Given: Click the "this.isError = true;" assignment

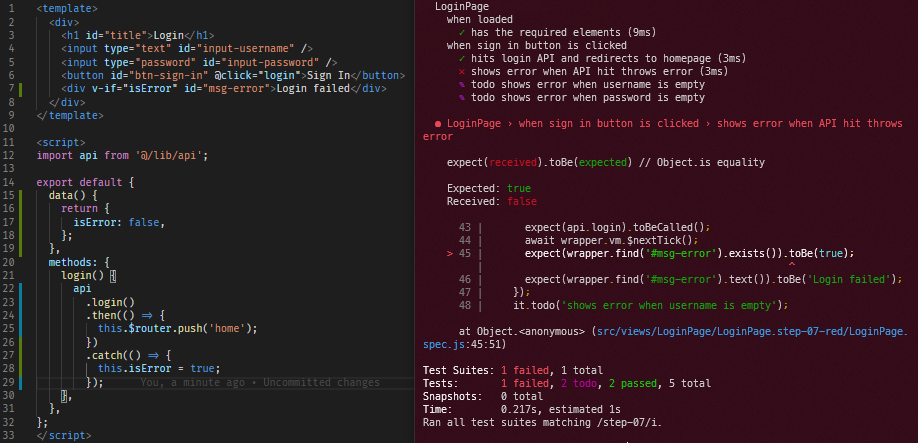Looking at the screenshot, I should pos(159,369).
